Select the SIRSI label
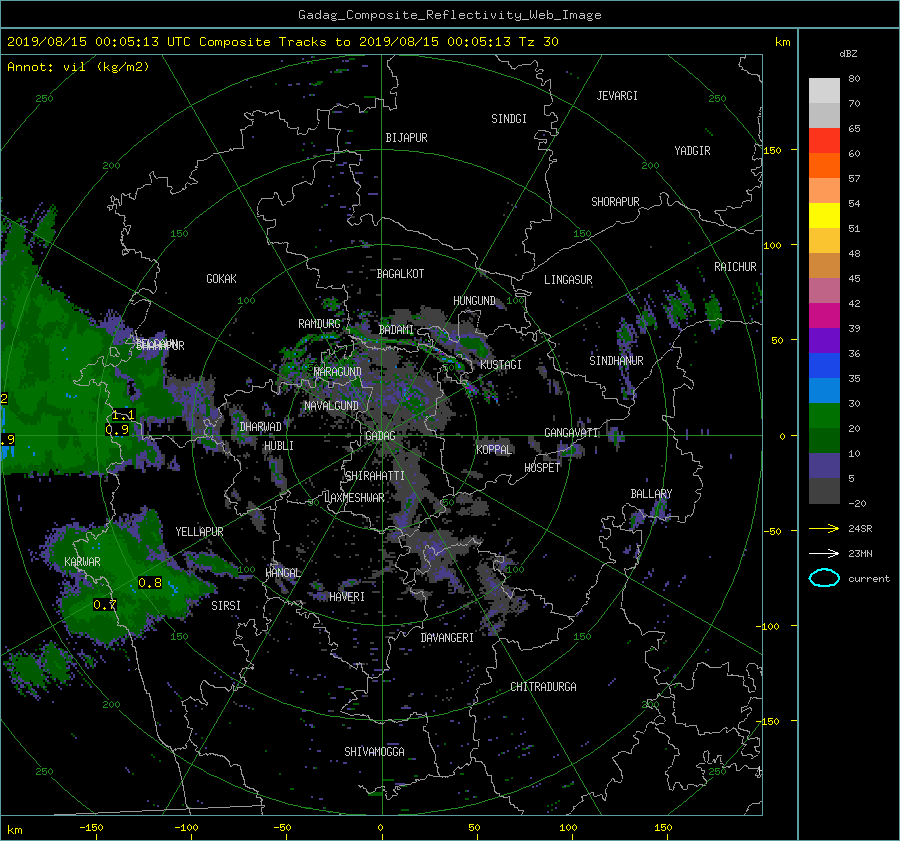The width and height of the screenshot is (900, 841). tap(226, 606)
